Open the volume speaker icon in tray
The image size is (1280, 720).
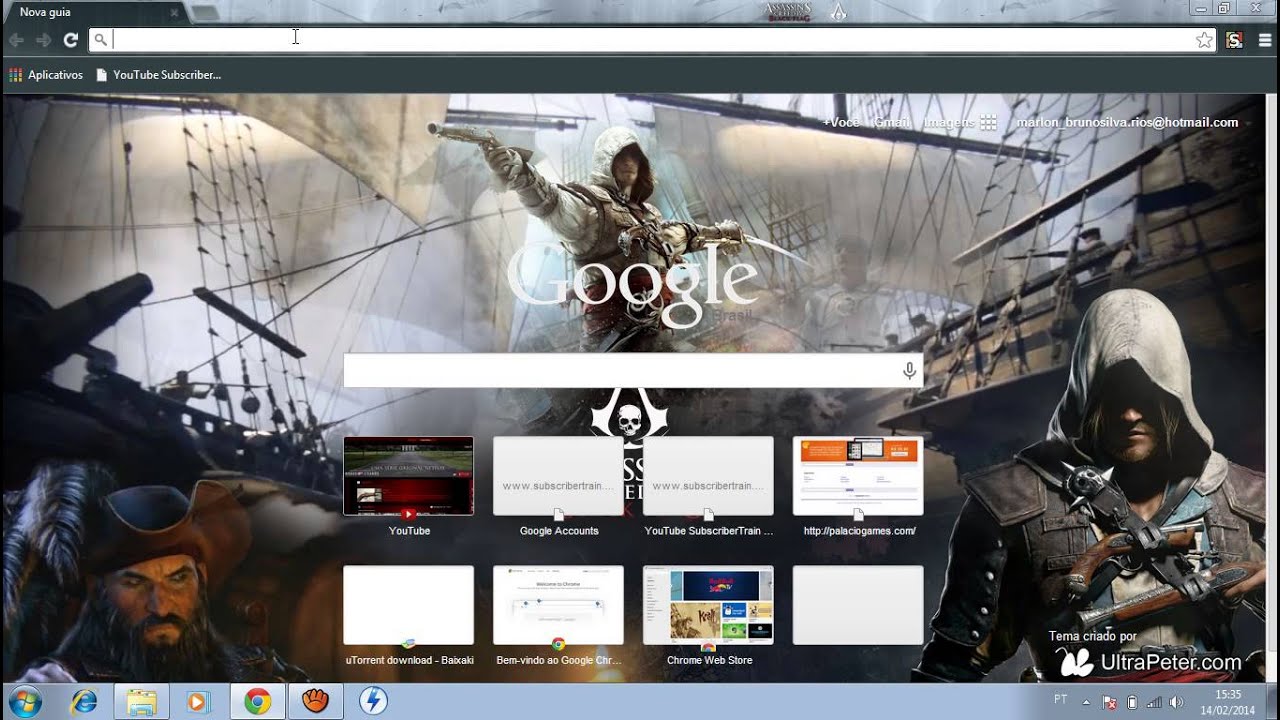pyautogui.click(x=1177, y=701)
